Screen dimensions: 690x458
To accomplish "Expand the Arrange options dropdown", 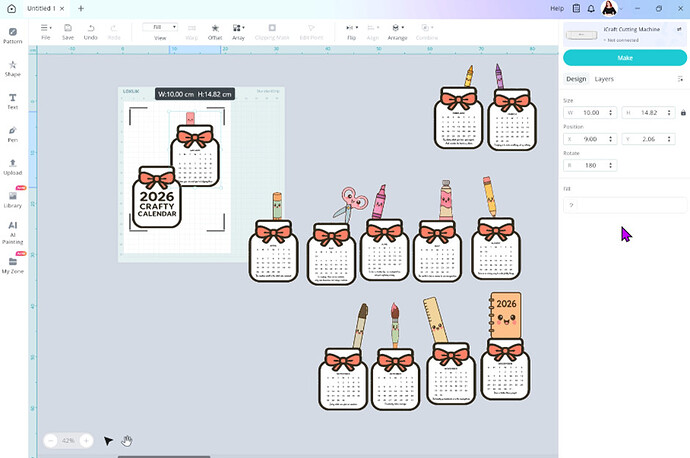I will coord(398,31).
